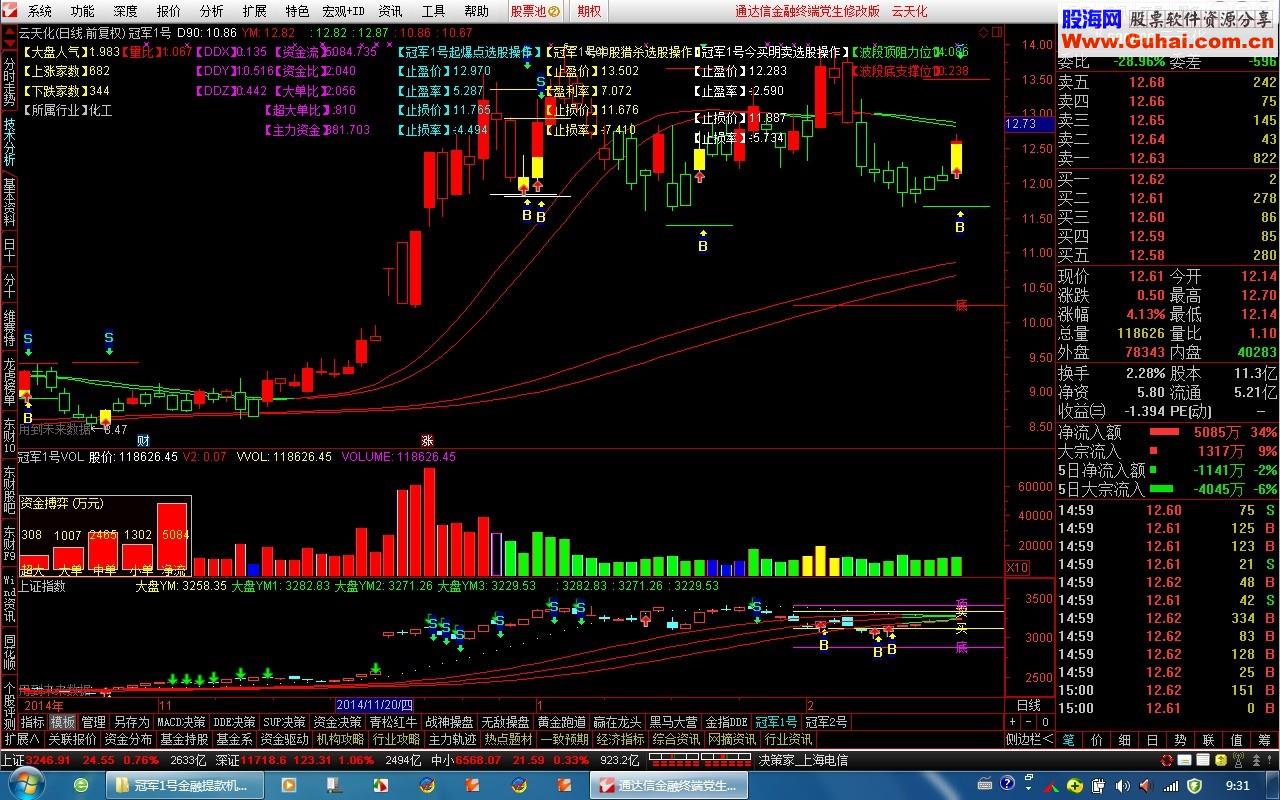Open the Windows Start menu
The height and width of the screenshot is (800, 1280).
25,786
